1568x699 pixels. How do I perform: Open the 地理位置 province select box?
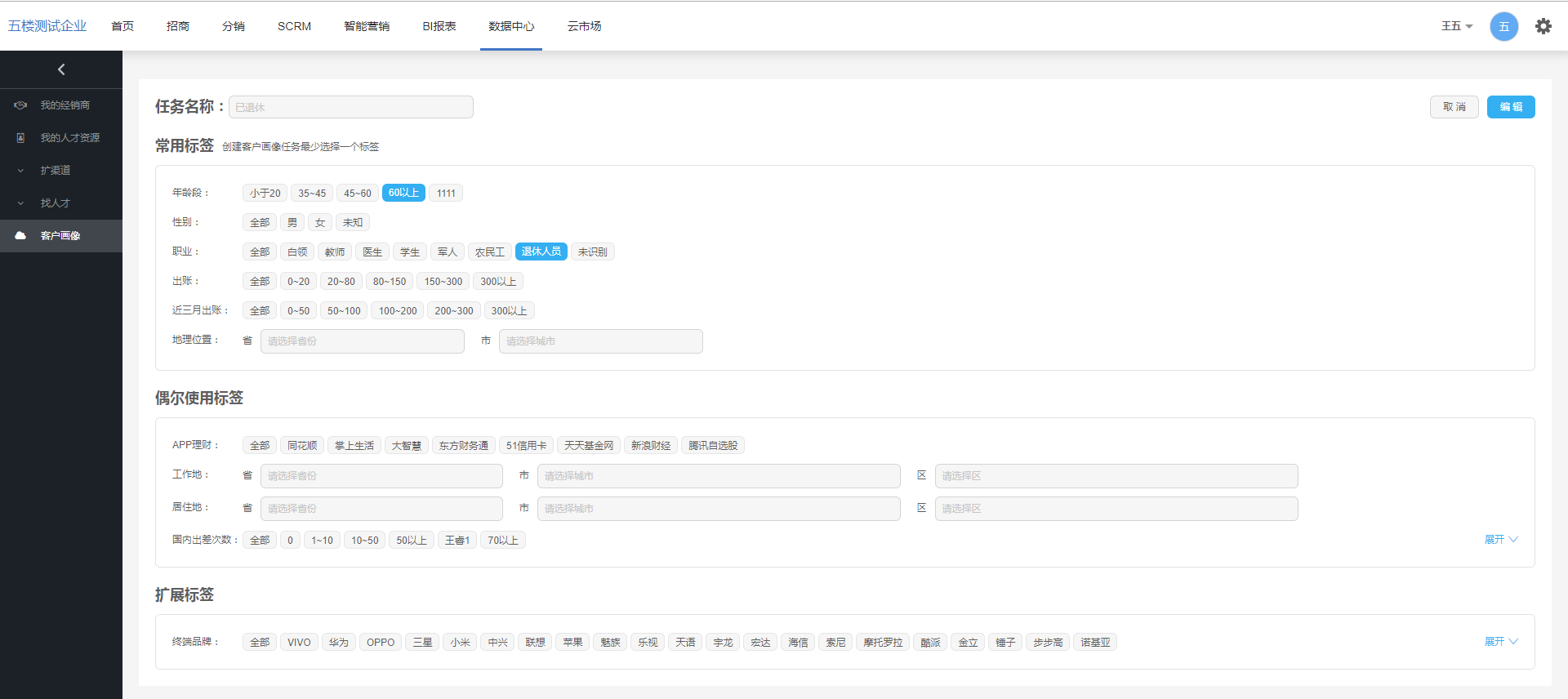pos(362,341)
